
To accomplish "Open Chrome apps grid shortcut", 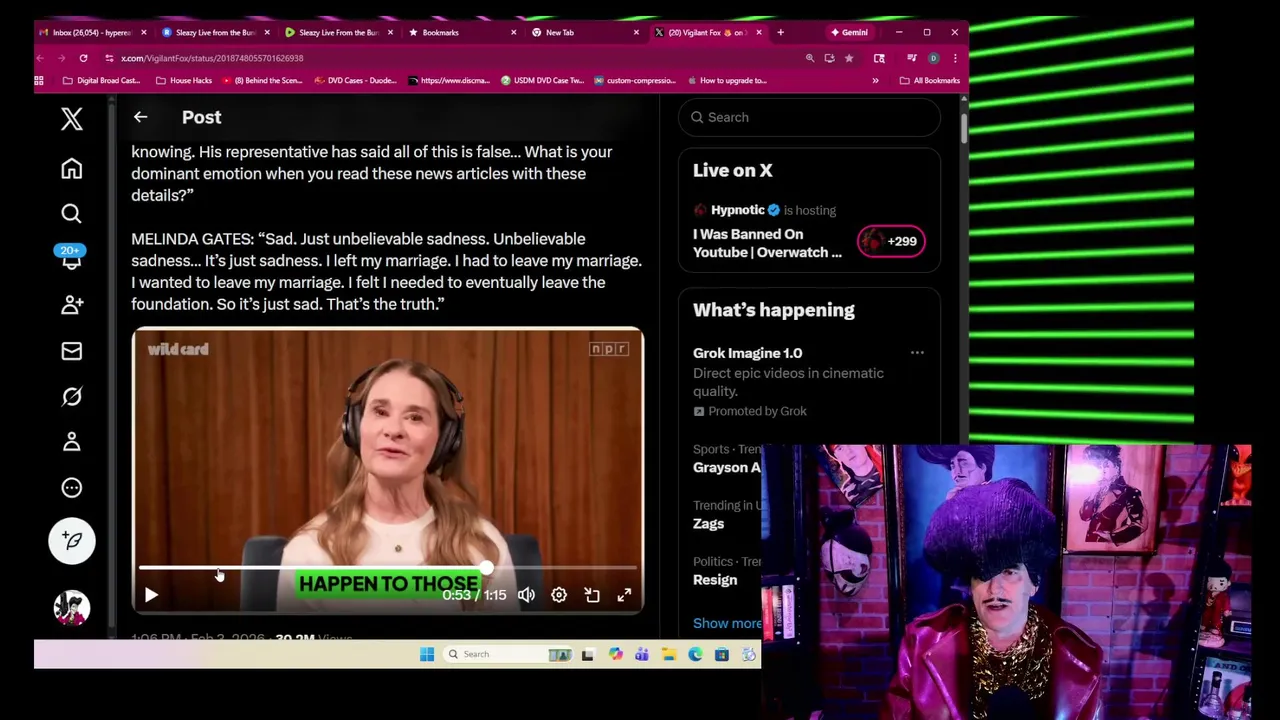I will 39,80.
